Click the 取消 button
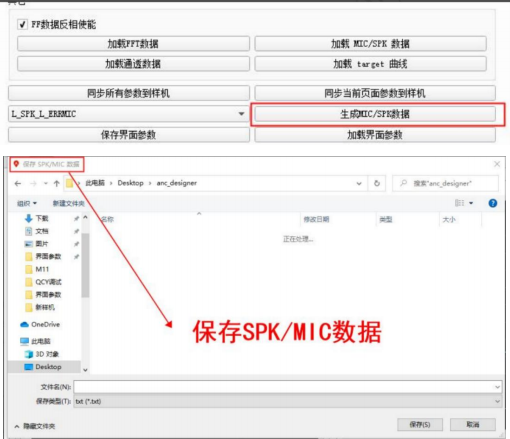The image size is (510, 439). 473,424
